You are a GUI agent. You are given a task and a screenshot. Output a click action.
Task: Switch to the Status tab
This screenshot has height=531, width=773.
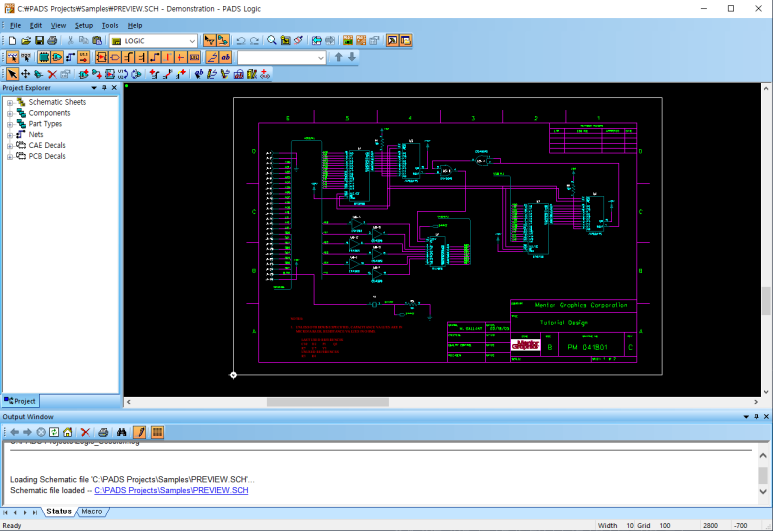pos(59,512)
